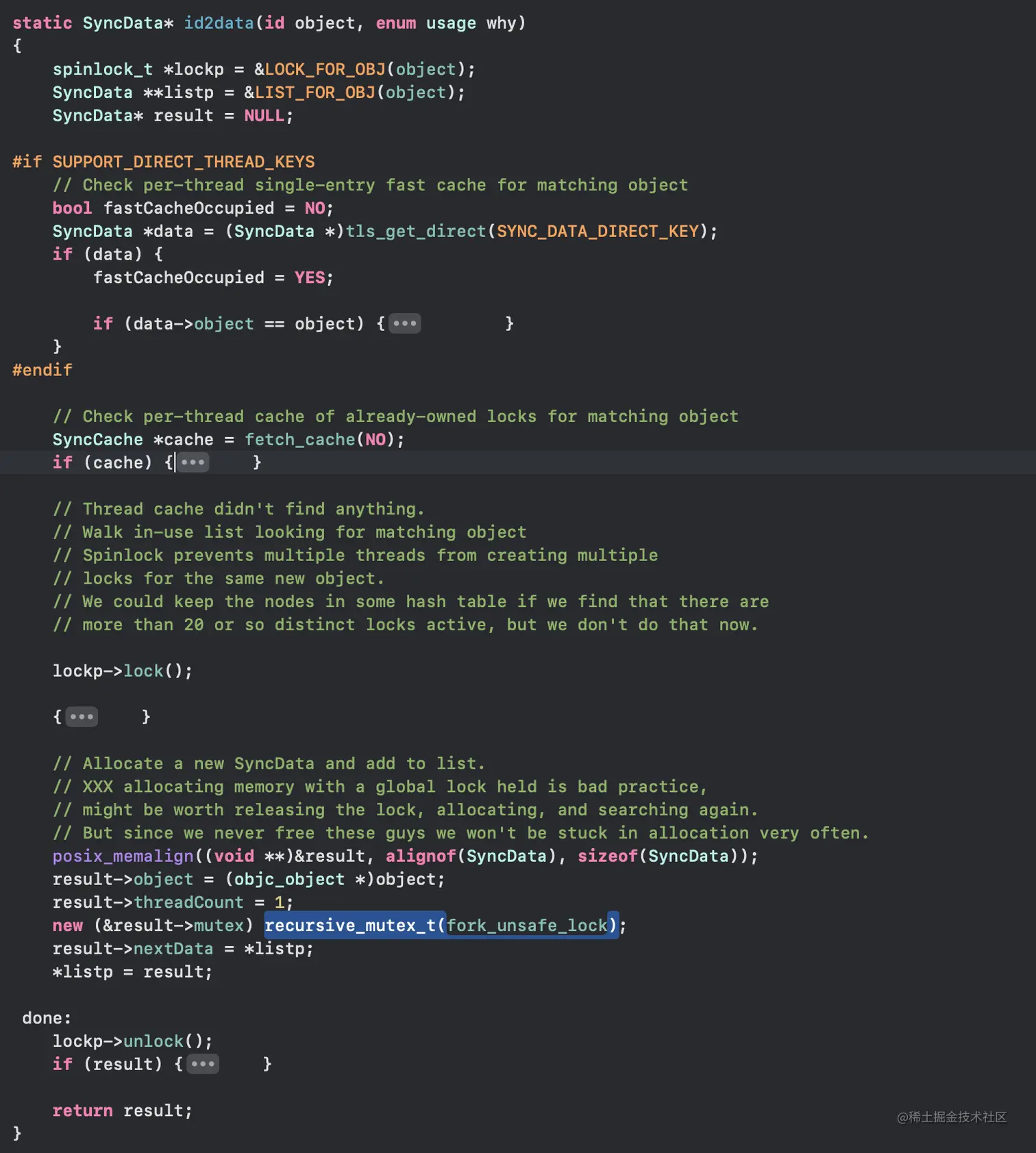Click fastCacheOccupied = YES assignment
This screenshot has height=1153, width=1036.
point(213,277)
